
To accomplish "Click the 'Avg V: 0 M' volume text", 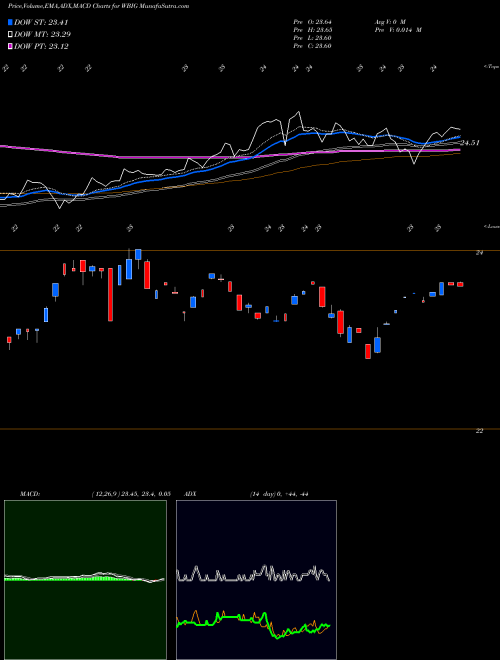I will click(x=390, y=22).
